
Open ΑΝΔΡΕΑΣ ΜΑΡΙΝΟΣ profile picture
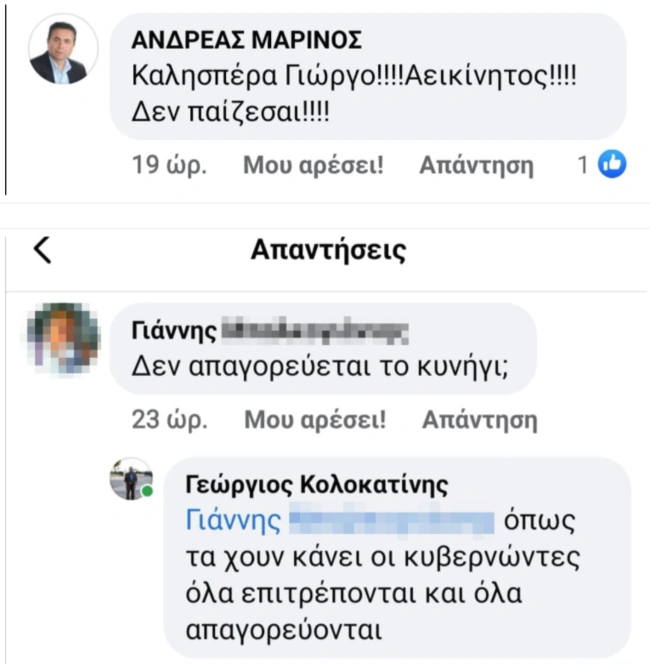64,50
